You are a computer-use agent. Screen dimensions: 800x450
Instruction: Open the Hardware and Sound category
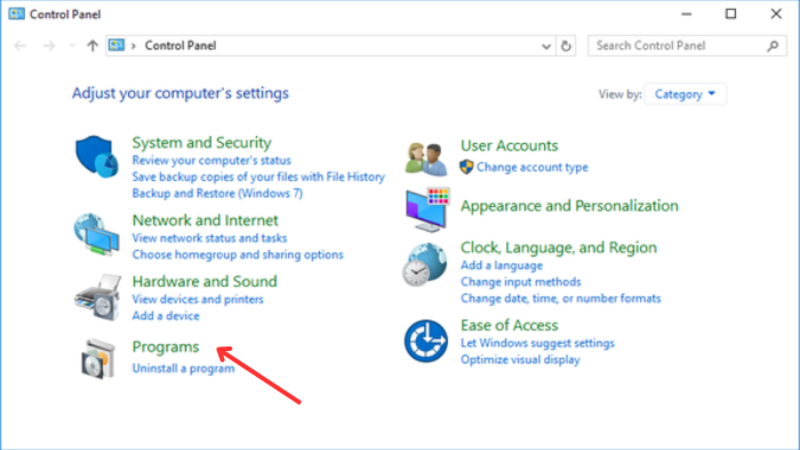pyautogui.click(x=205, y=281)
